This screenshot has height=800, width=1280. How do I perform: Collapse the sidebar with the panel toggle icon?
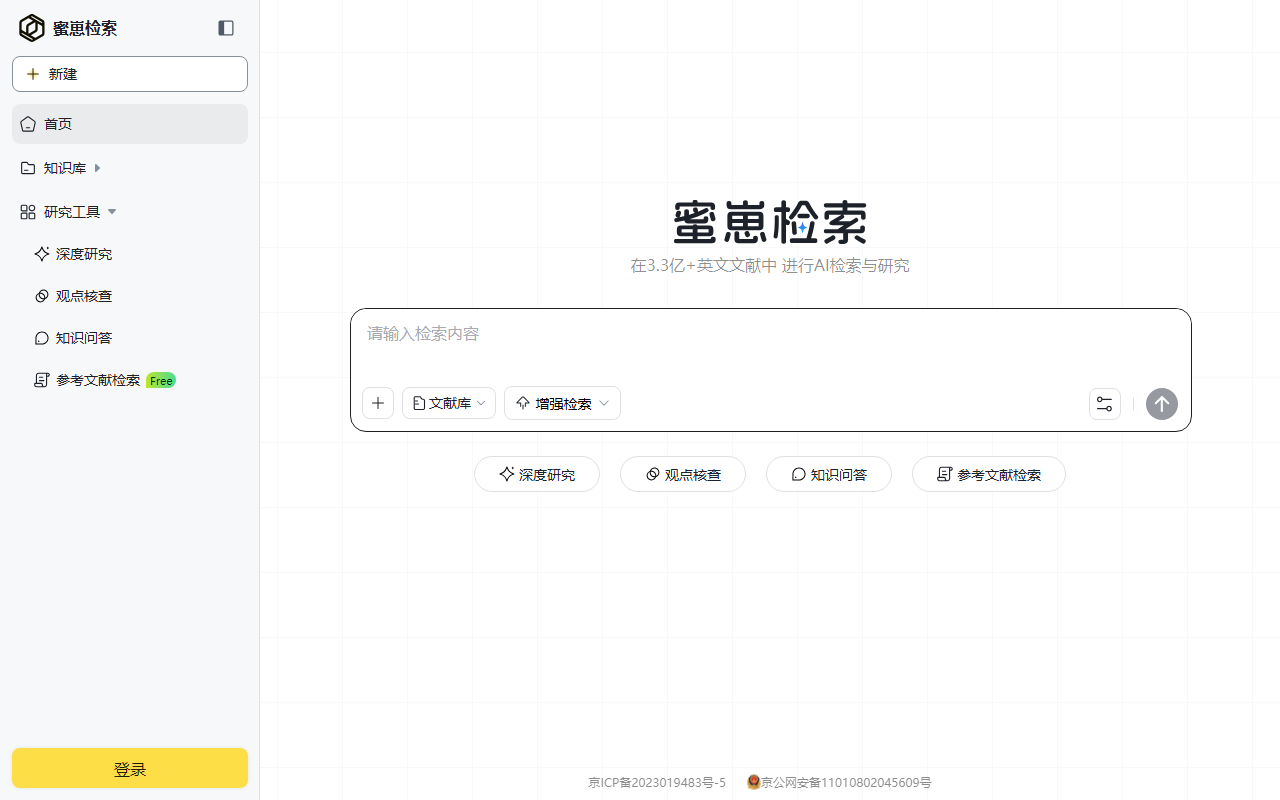point(226,28)
